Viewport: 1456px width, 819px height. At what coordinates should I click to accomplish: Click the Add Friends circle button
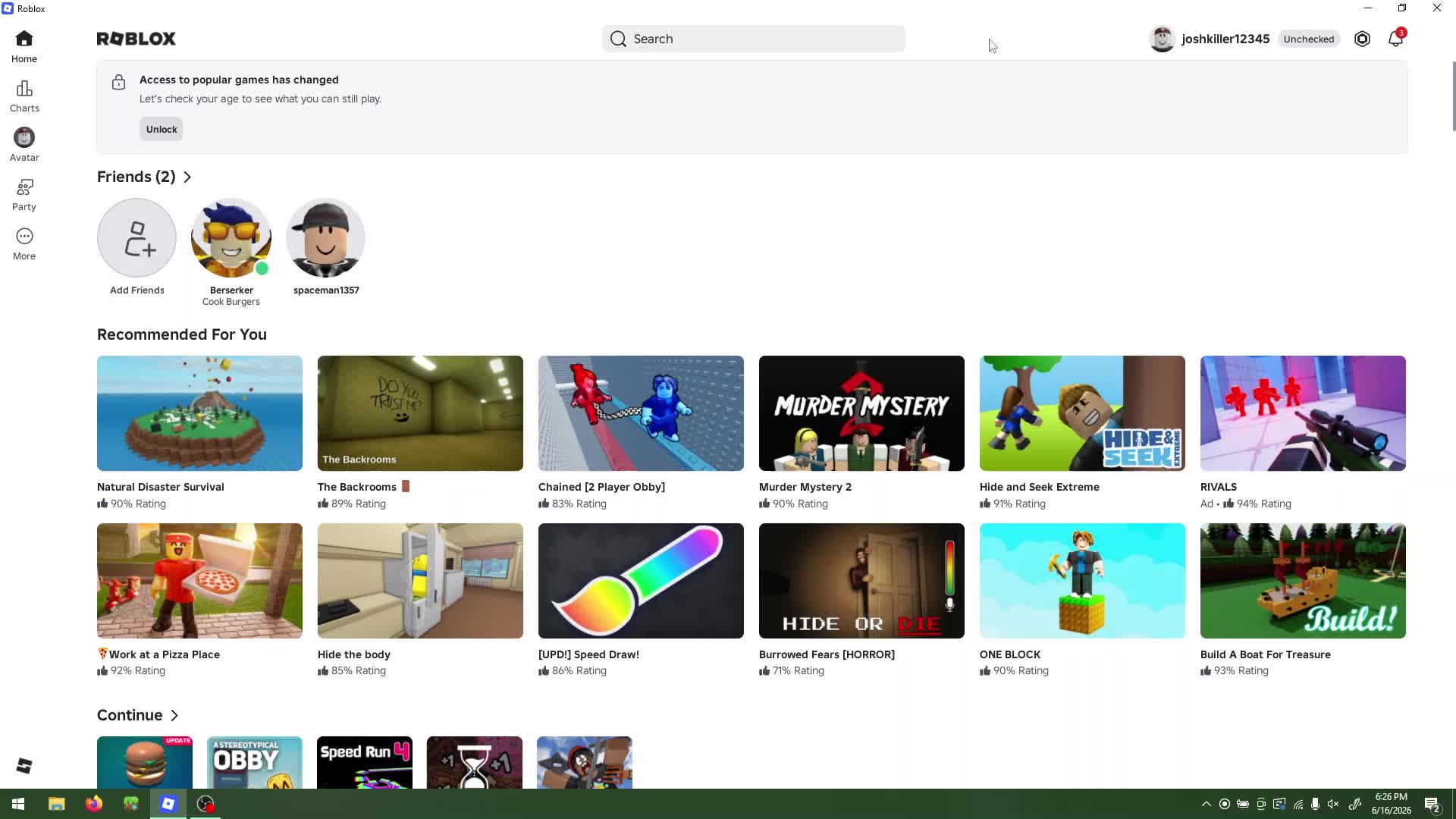tap(136, 237)
